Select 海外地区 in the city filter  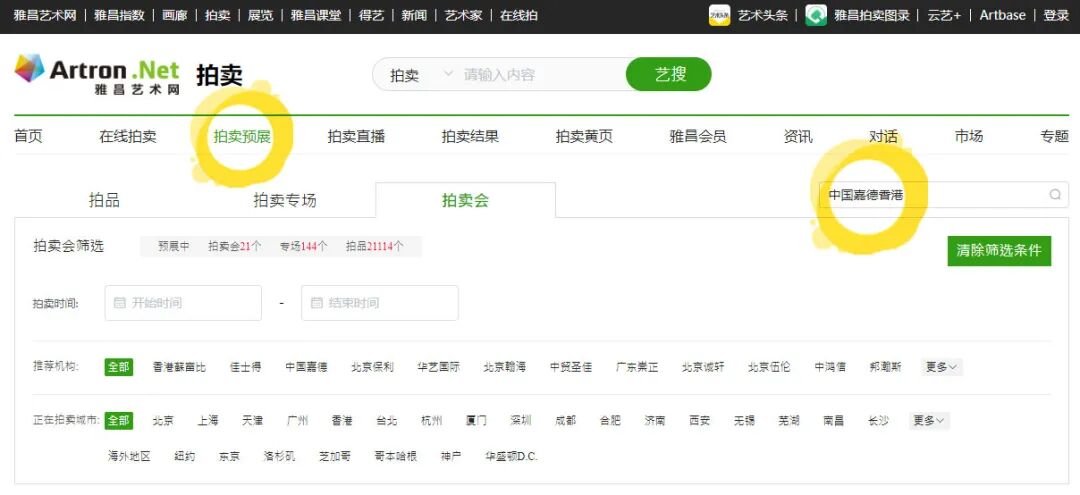(129, 456)
